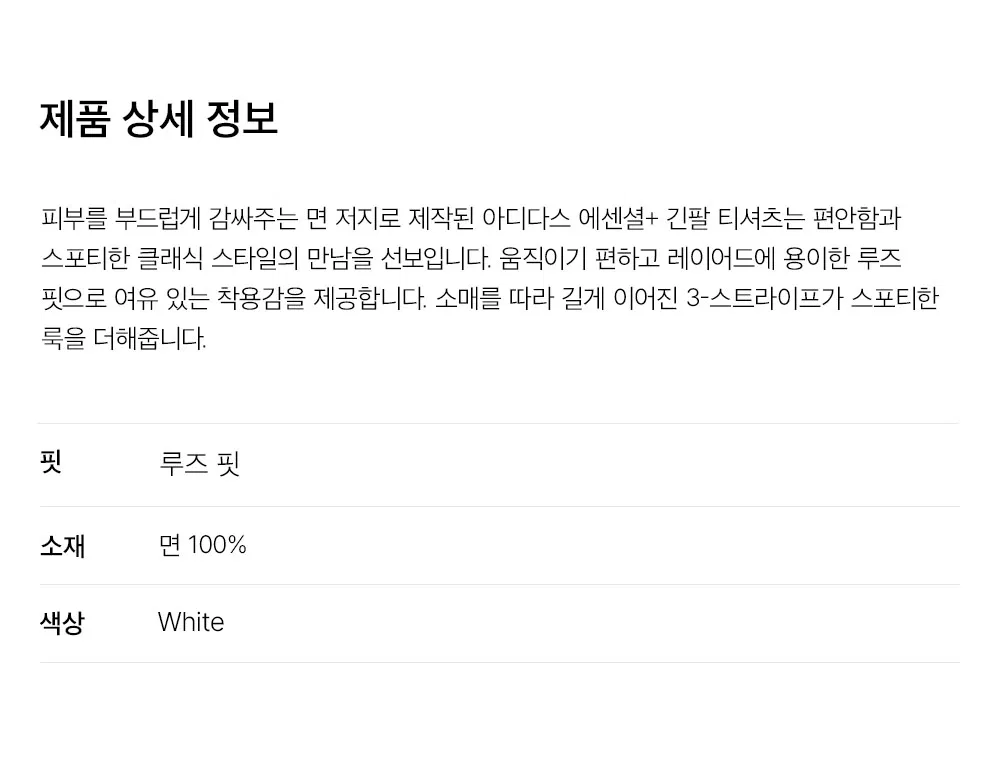Click the 루즈 핏 value in table
The height and width of the screenshot is (763, 1000).
point(200,463)
